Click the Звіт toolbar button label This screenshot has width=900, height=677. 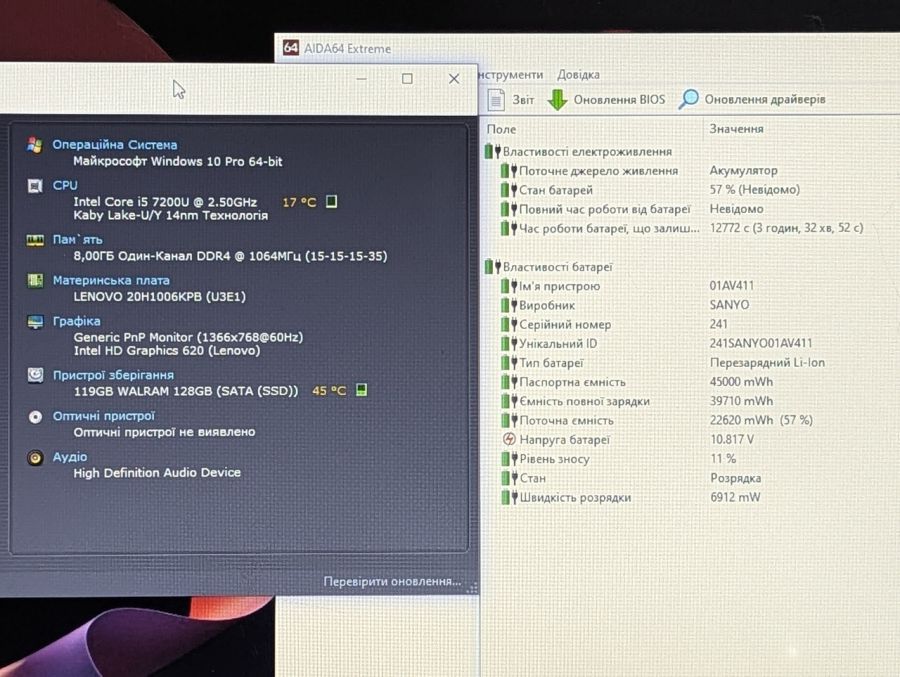pos(523,100)
